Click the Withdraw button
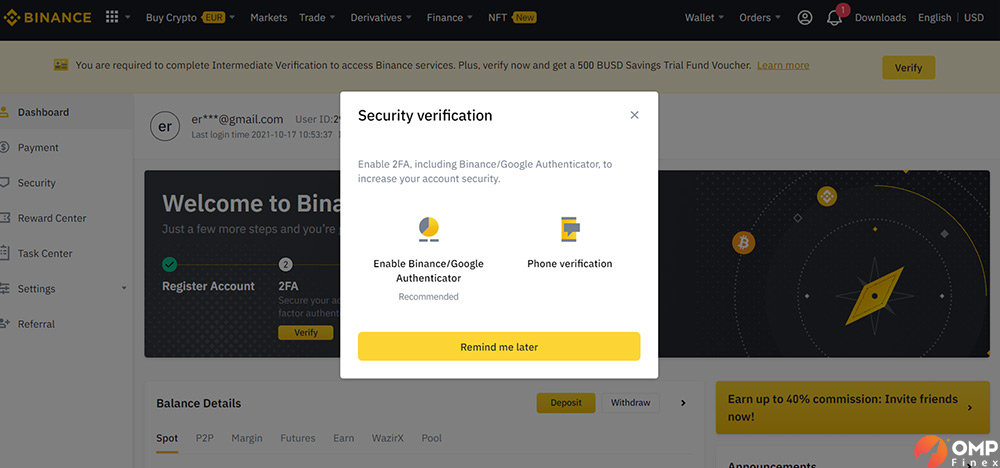 [x=631, y=403]
